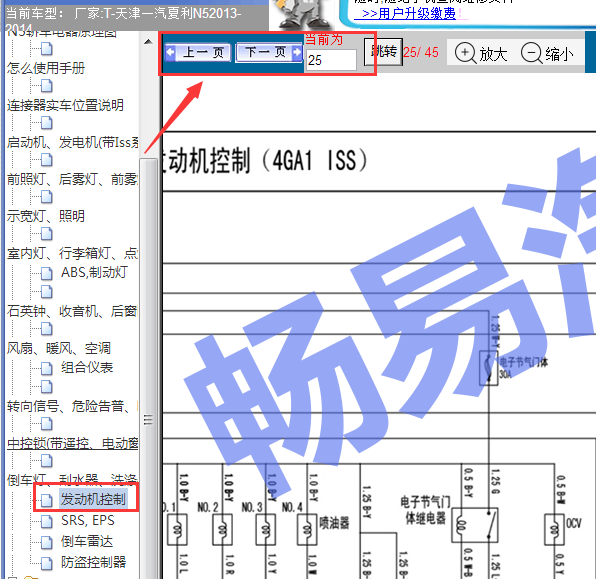The image size is (596, 579).
Task: Click the NO. 3 injector label
Action: click(x=252, y=507)
